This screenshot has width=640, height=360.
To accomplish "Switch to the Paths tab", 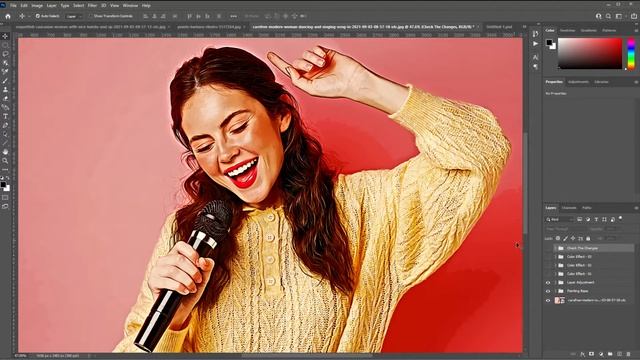I will 587,208.
